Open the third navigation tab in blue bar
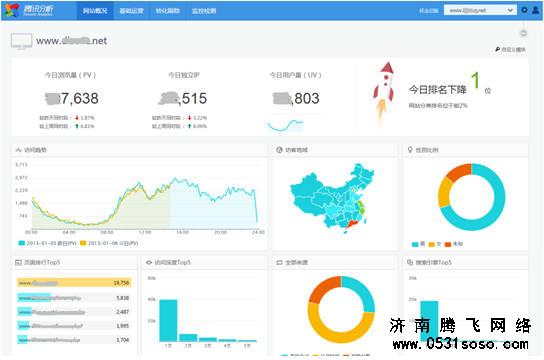 [168, 11]
